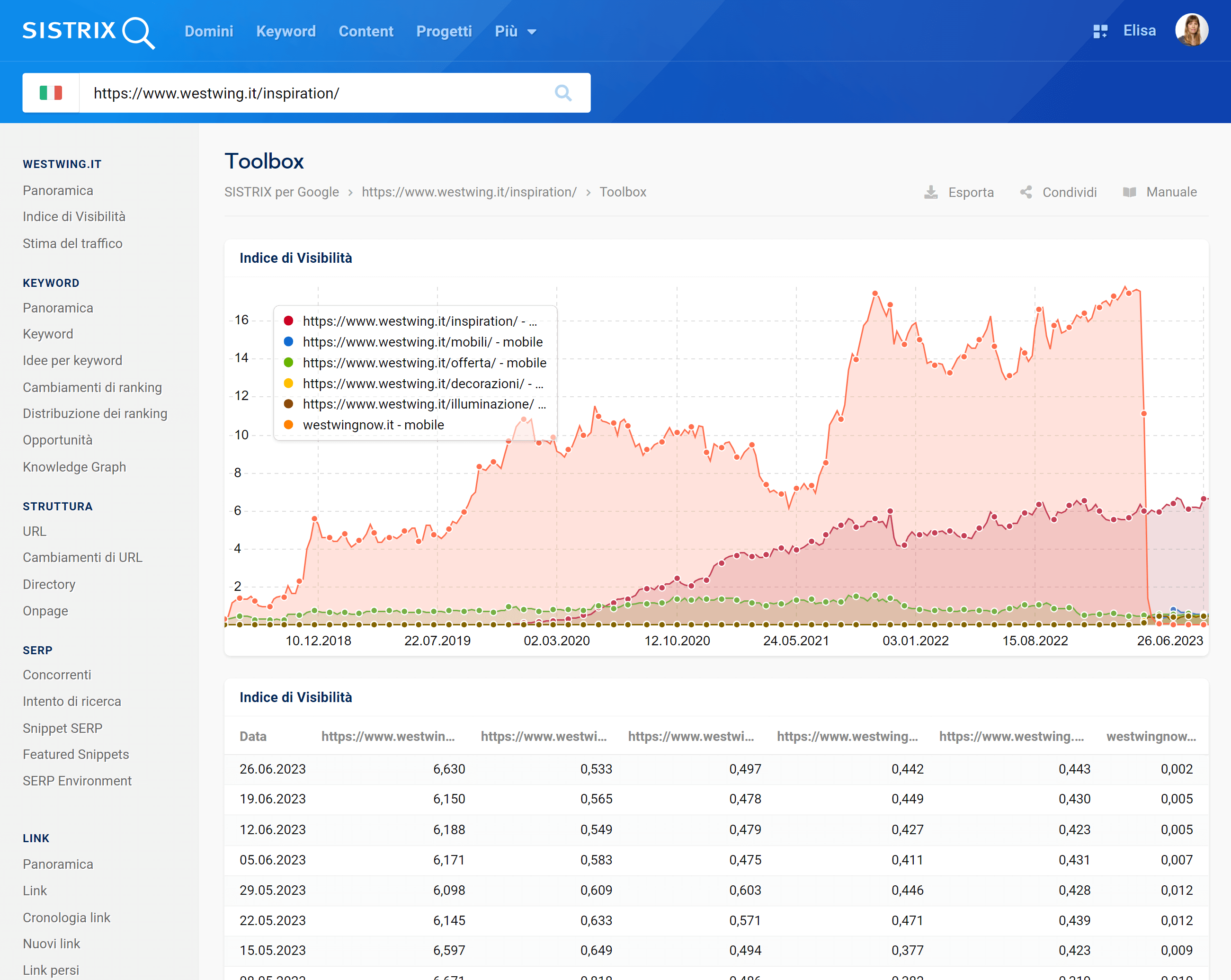This screenshot has width=1231, height=980.
Task: Click date 29.05.2023 row
Action: 273,891
